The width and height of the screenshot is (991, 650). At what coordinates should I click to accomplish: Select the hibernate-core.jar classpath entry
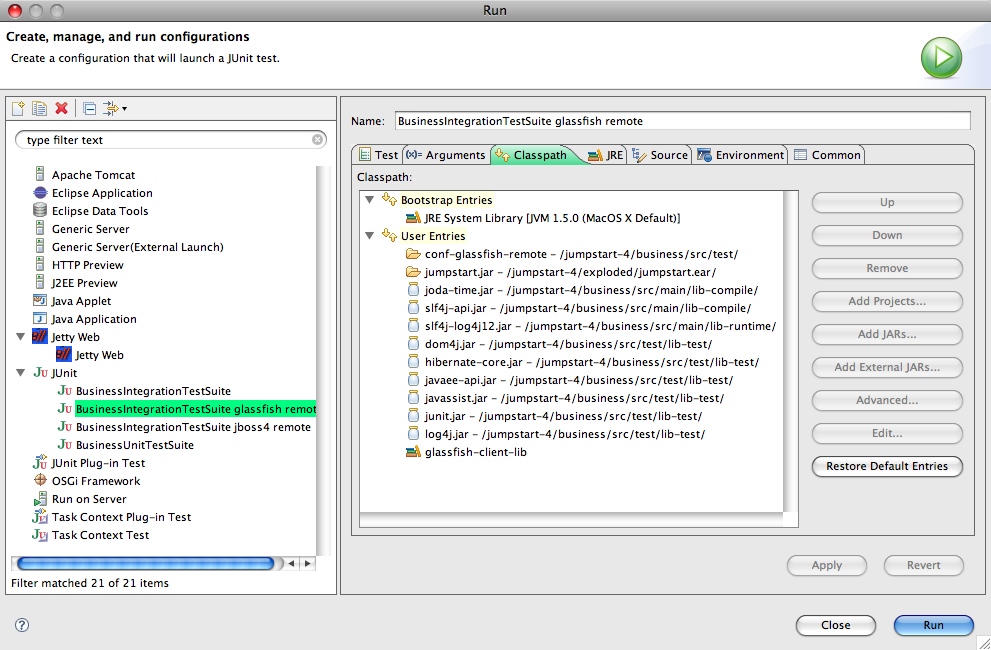[x=582, y=362]
